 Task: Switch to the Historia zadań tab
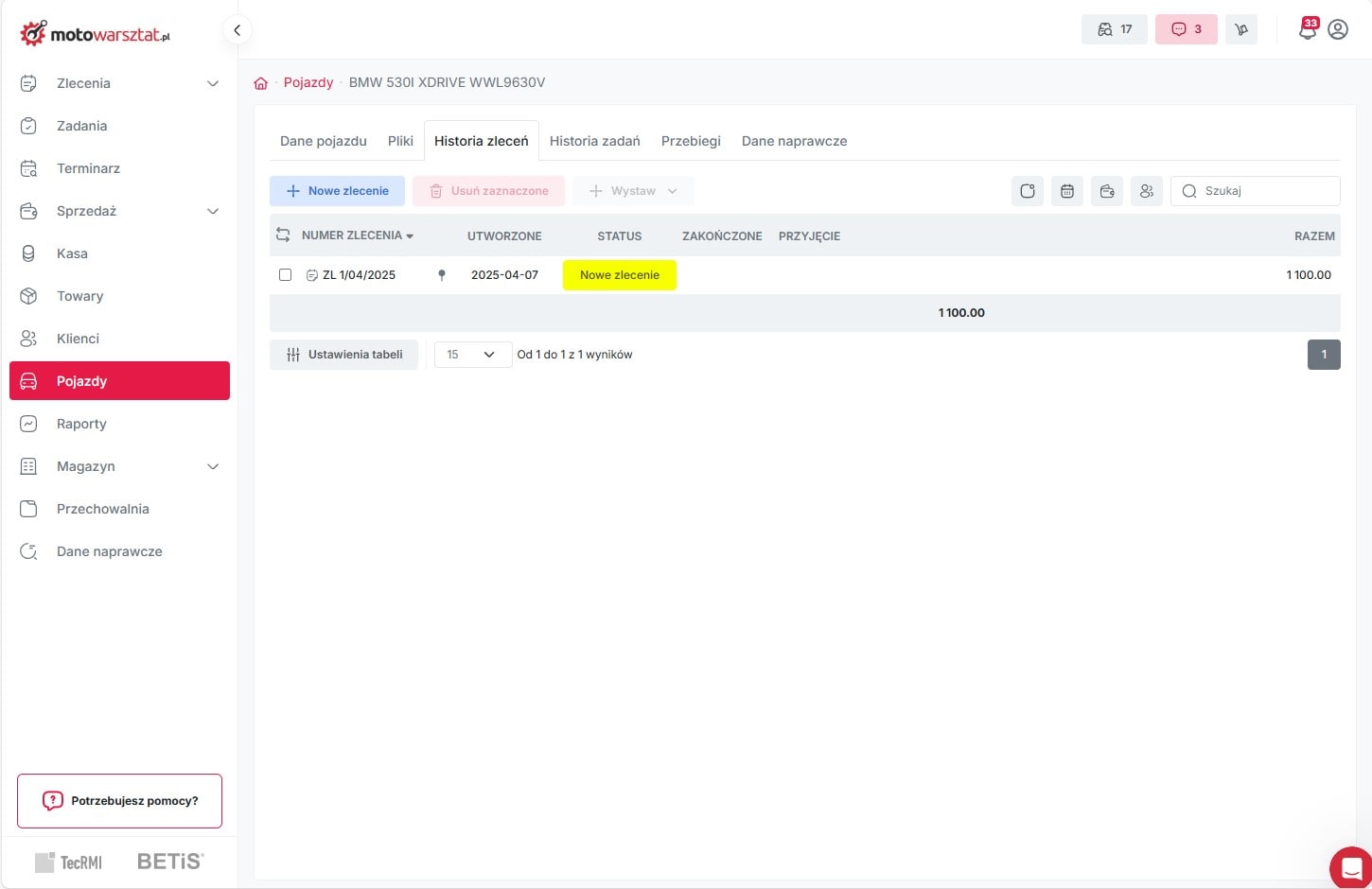click(594, 141)
